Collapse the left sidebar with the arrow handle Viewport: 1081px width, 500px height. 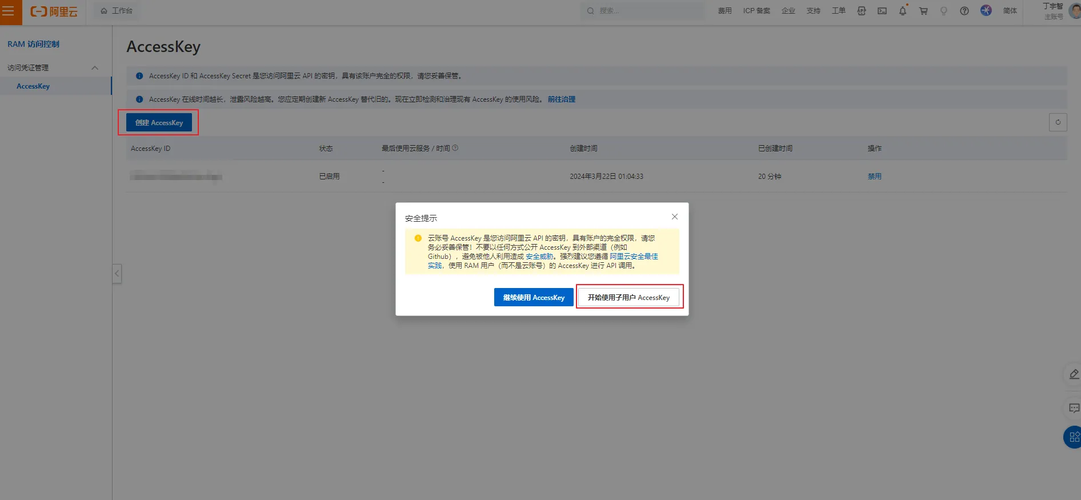pyautogui.click(x=117, y=274)
